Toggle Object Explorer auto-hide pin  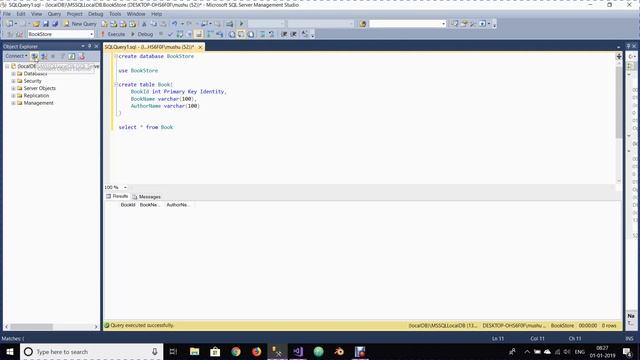89,46
